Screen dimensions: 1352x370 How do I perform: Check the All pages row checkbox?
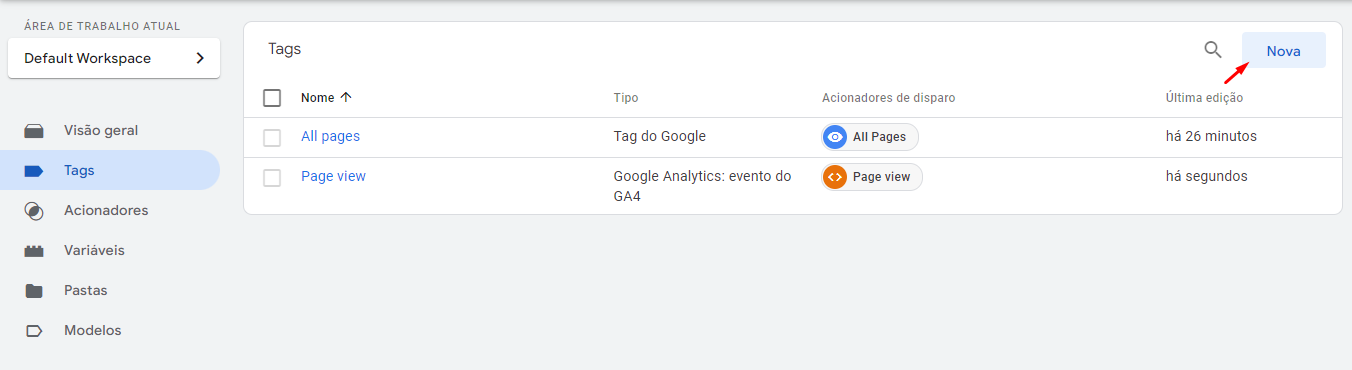[x=272, y=137]
